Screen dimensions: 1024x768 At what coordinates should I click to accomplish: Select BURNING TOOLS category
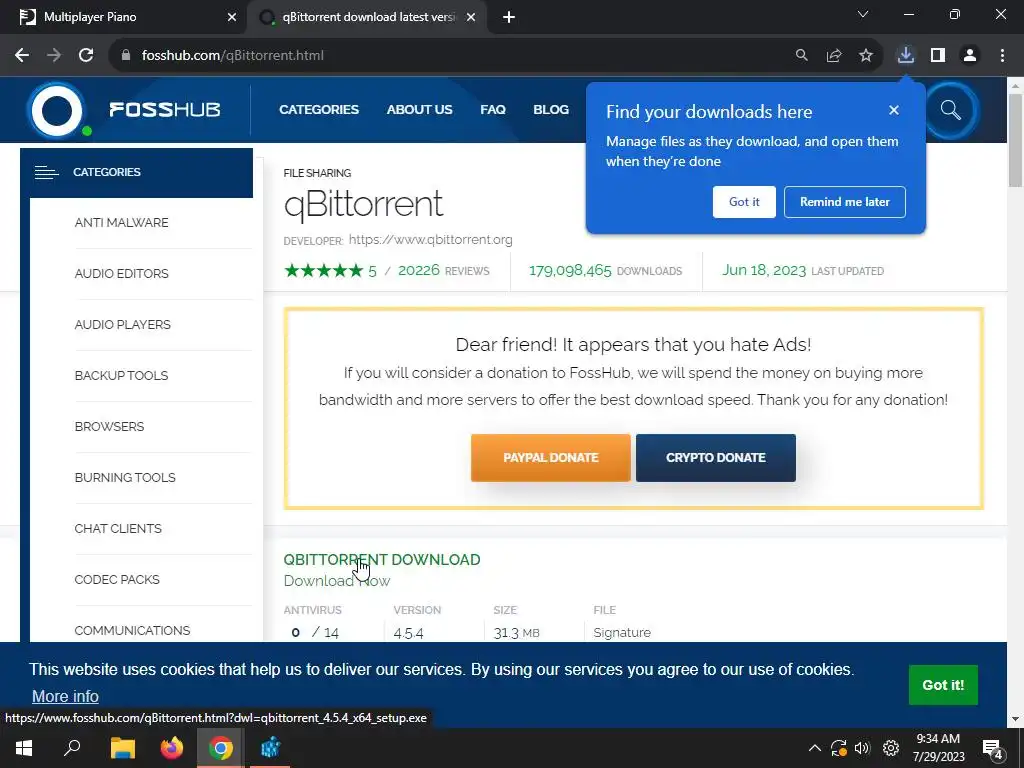click(x=125, y=477)
